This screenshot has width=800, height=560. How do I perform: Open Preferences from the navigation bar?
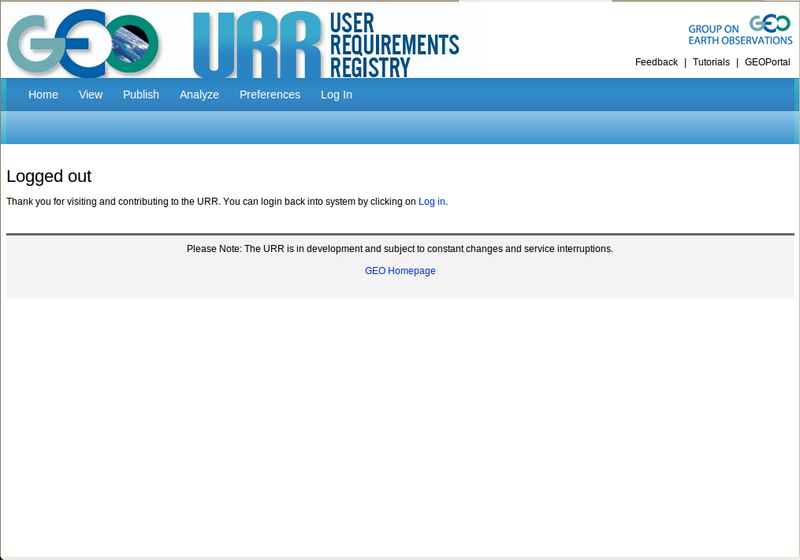[x=270, y=95]
